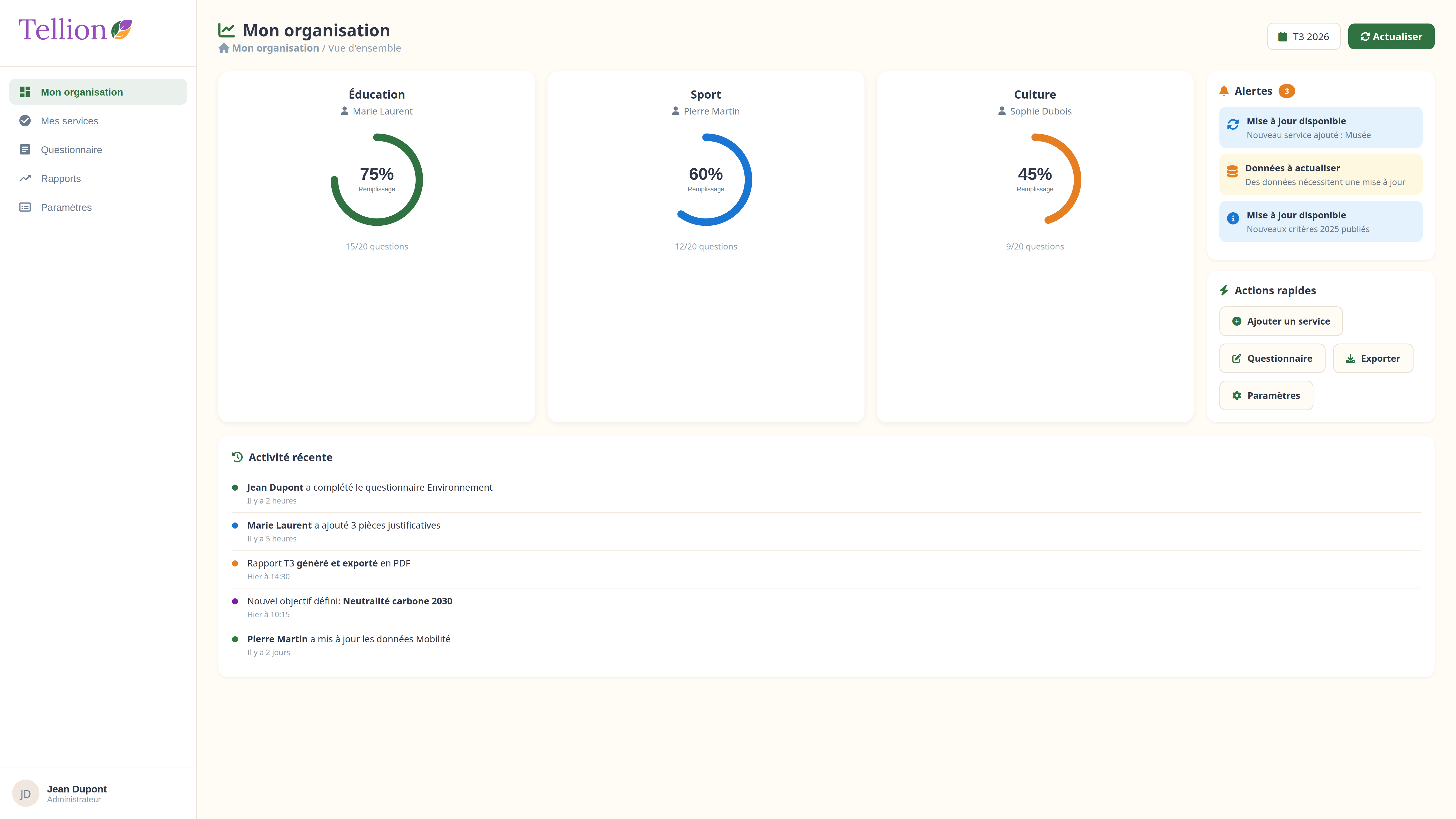The image size is (1456, 819).
Task: Click '15/20 questions' text
Action: point(376,246)
